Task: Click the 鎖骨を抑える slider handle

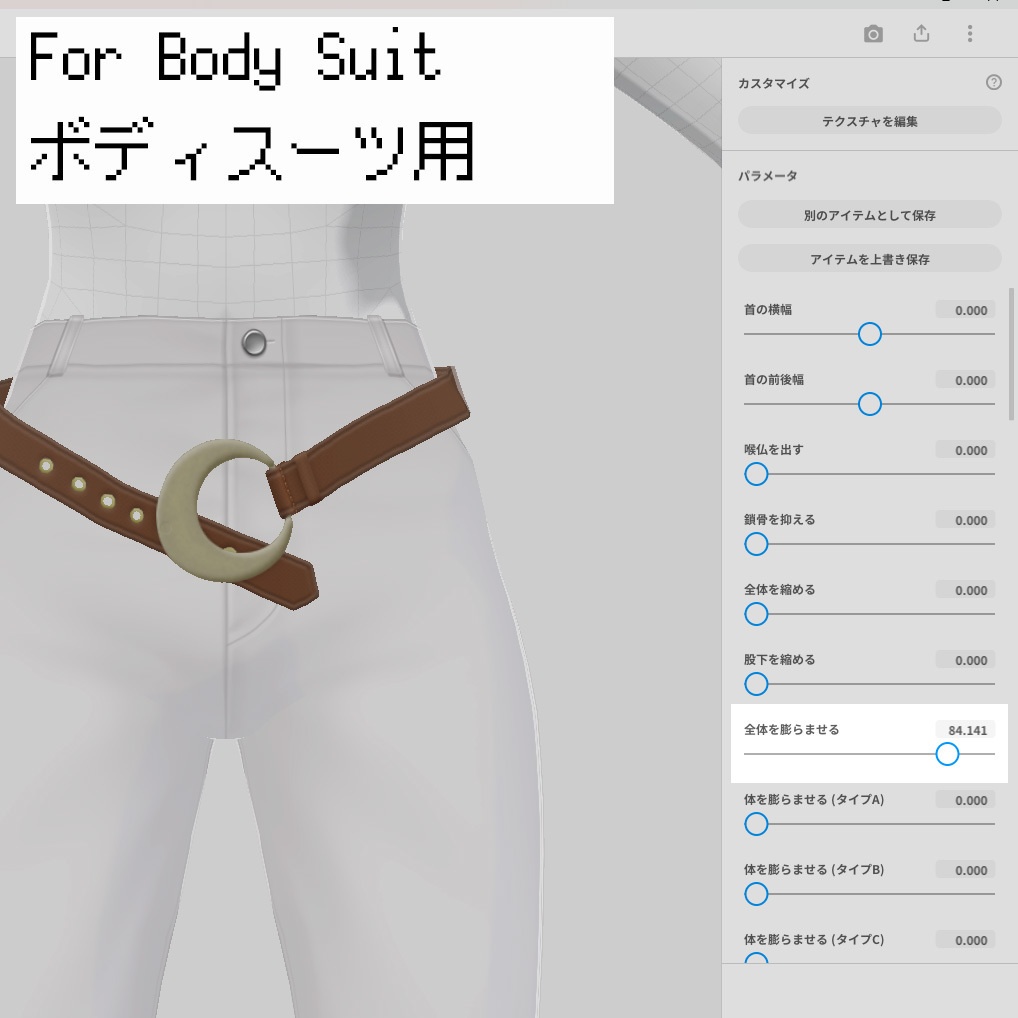Action: 756,544
